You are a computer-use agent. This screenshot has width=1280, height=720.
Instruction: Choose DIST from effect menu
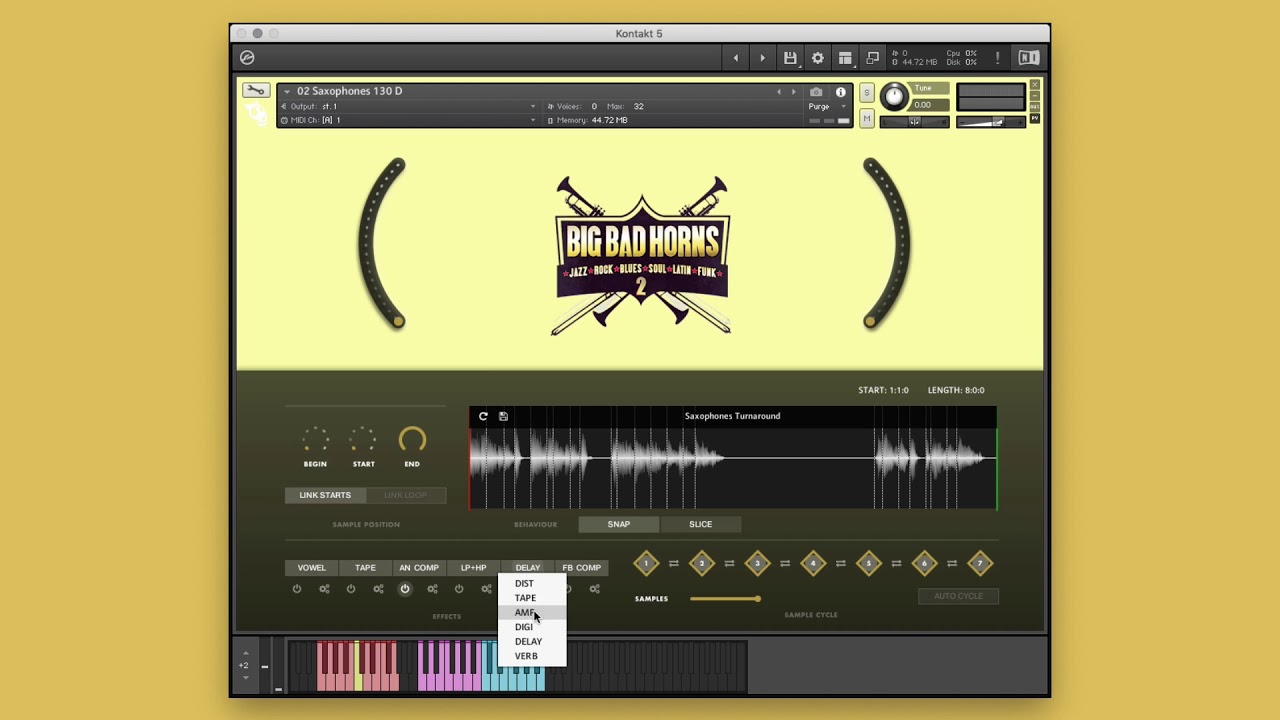pos(532,583)
